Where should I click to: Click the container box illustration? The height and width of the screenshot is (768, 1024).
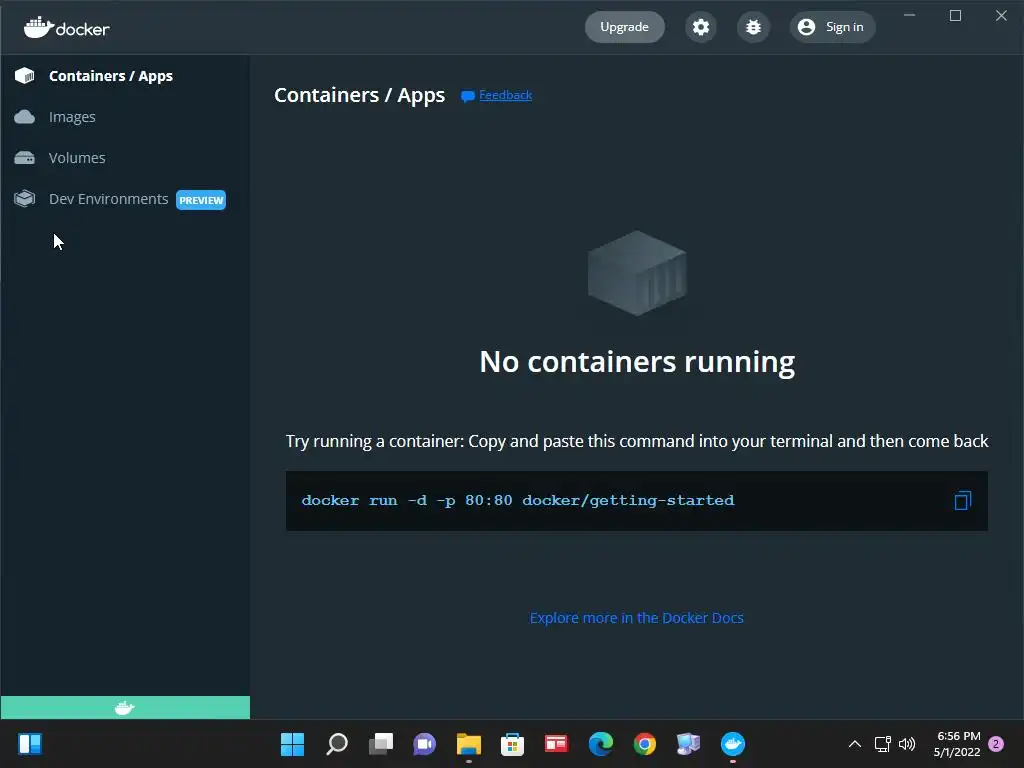coord(637,273)
